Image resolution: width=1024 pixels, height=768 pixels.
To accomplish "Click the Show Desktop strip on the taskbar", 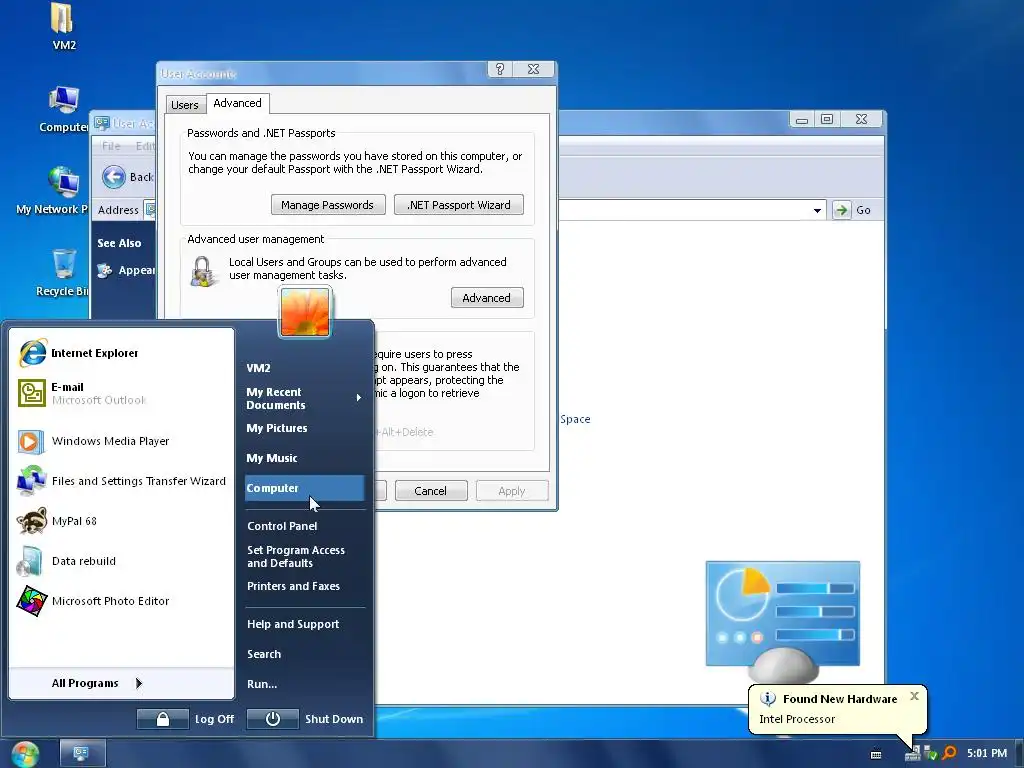I will [x=1019, y=754].
